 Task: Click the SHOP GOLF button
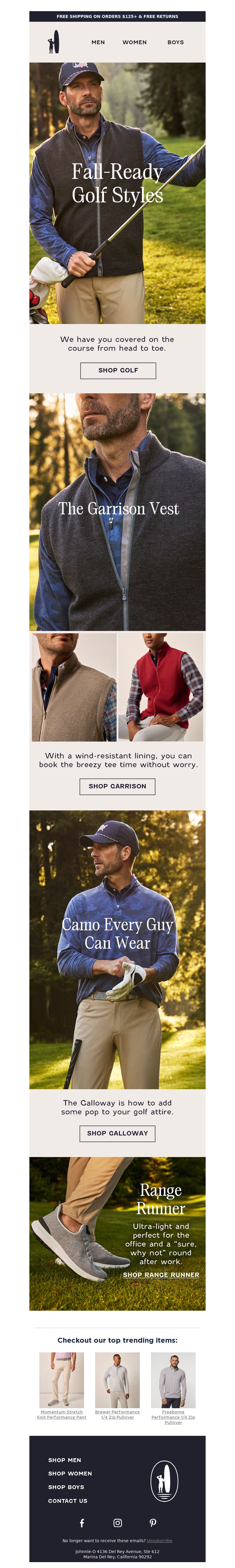tap(118, 370)
